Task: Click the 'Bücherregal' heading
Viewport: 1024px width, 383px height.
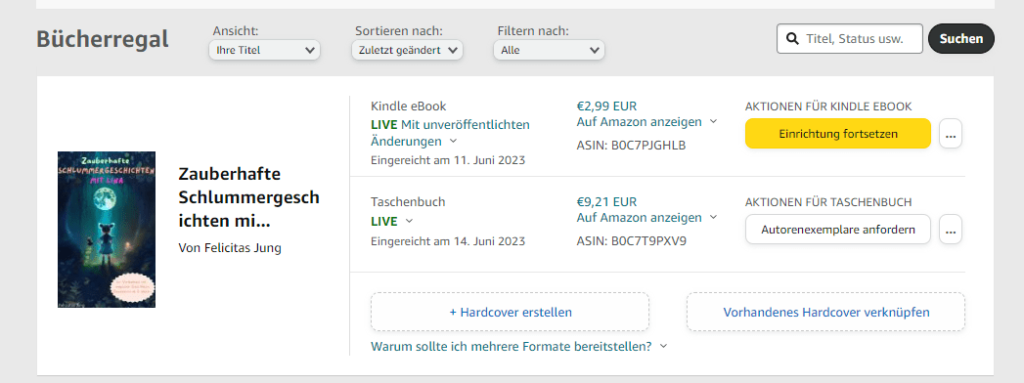Action: [103, 39]
